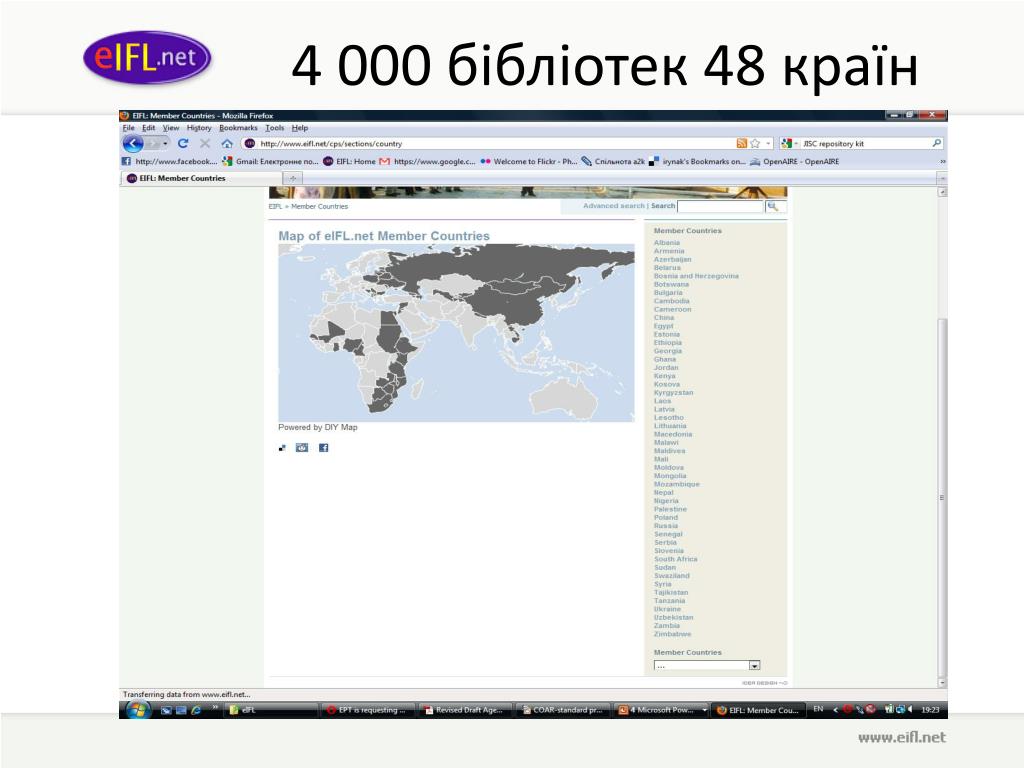
Task: Click the volume speaker tray icon
Action: pos(910,709)
